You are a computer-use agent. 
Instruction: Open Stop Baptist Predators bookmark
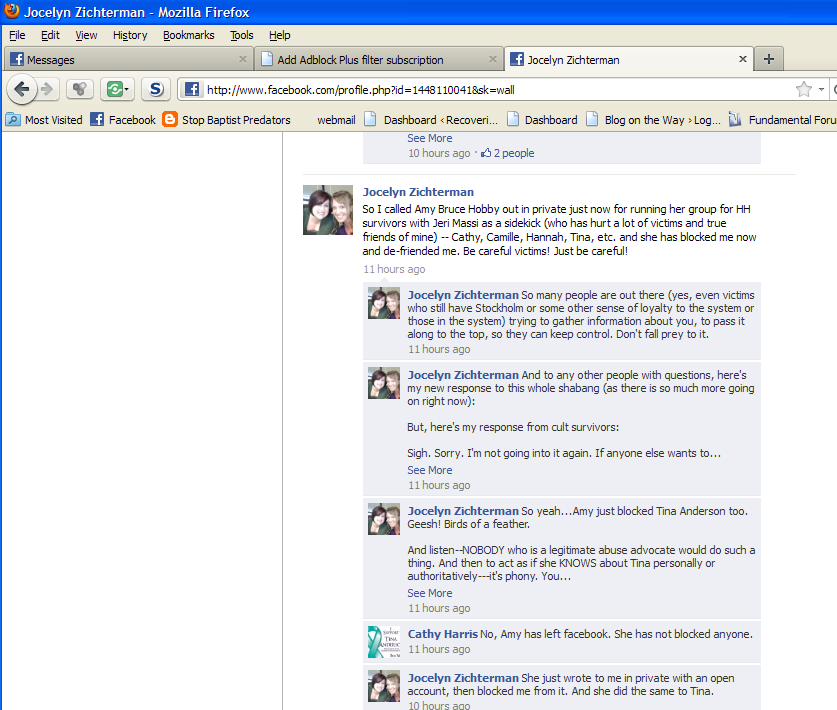point(227,120)
